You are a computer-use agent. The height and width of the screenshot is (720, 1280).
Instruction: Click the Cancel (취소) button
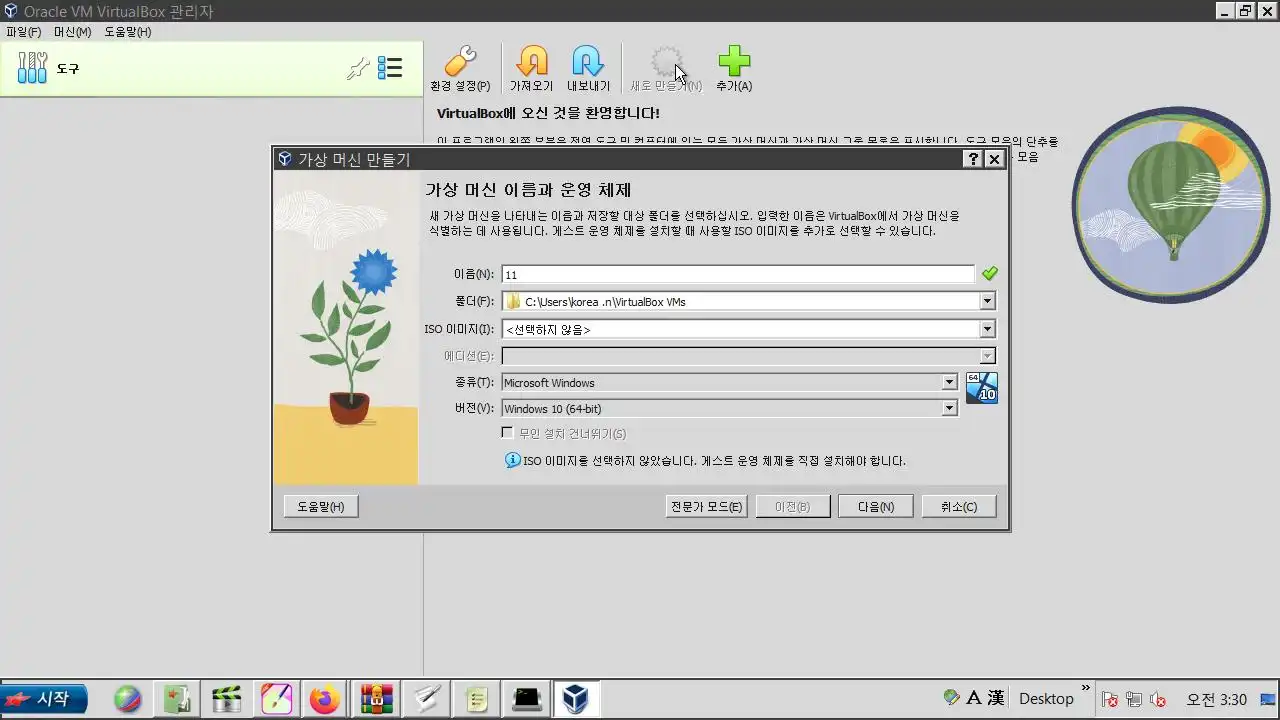pyautogui.click(x=959, y=506)
